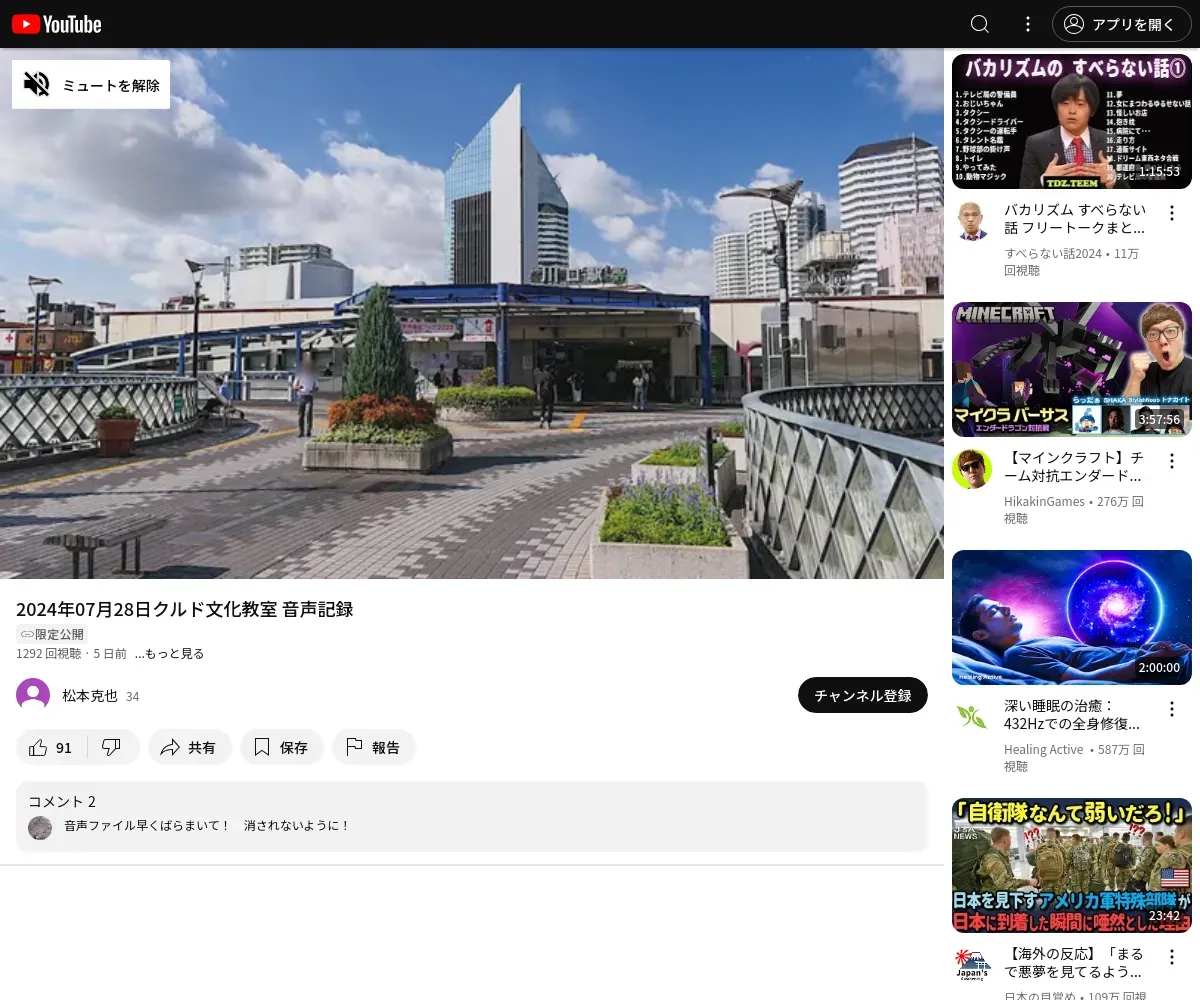Open options menu for the 深い睡眠 video
1200x1000 pixels.
pos(1172,709)
